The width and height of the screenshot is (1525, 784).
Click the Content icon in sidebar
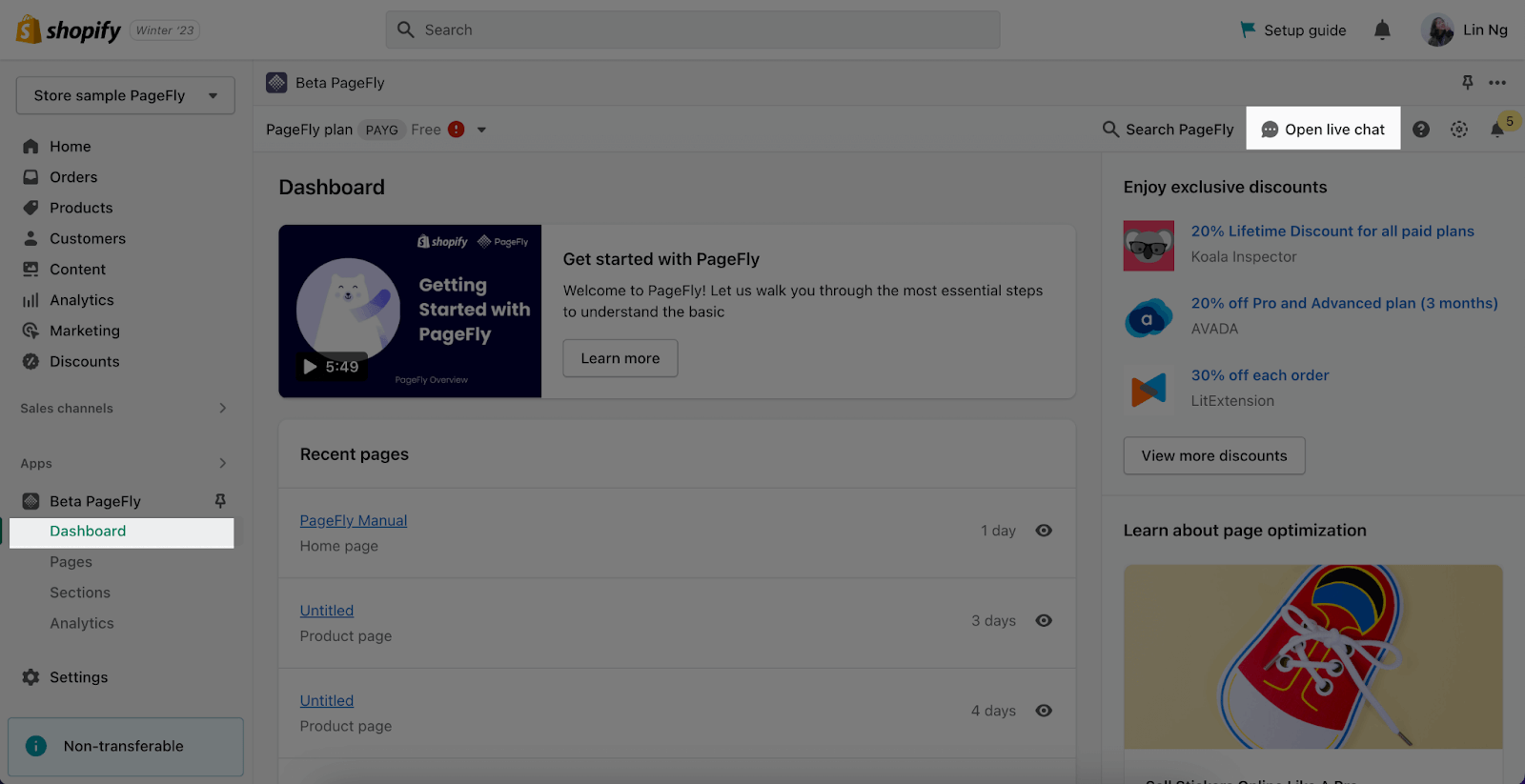(x=30, y=270)
